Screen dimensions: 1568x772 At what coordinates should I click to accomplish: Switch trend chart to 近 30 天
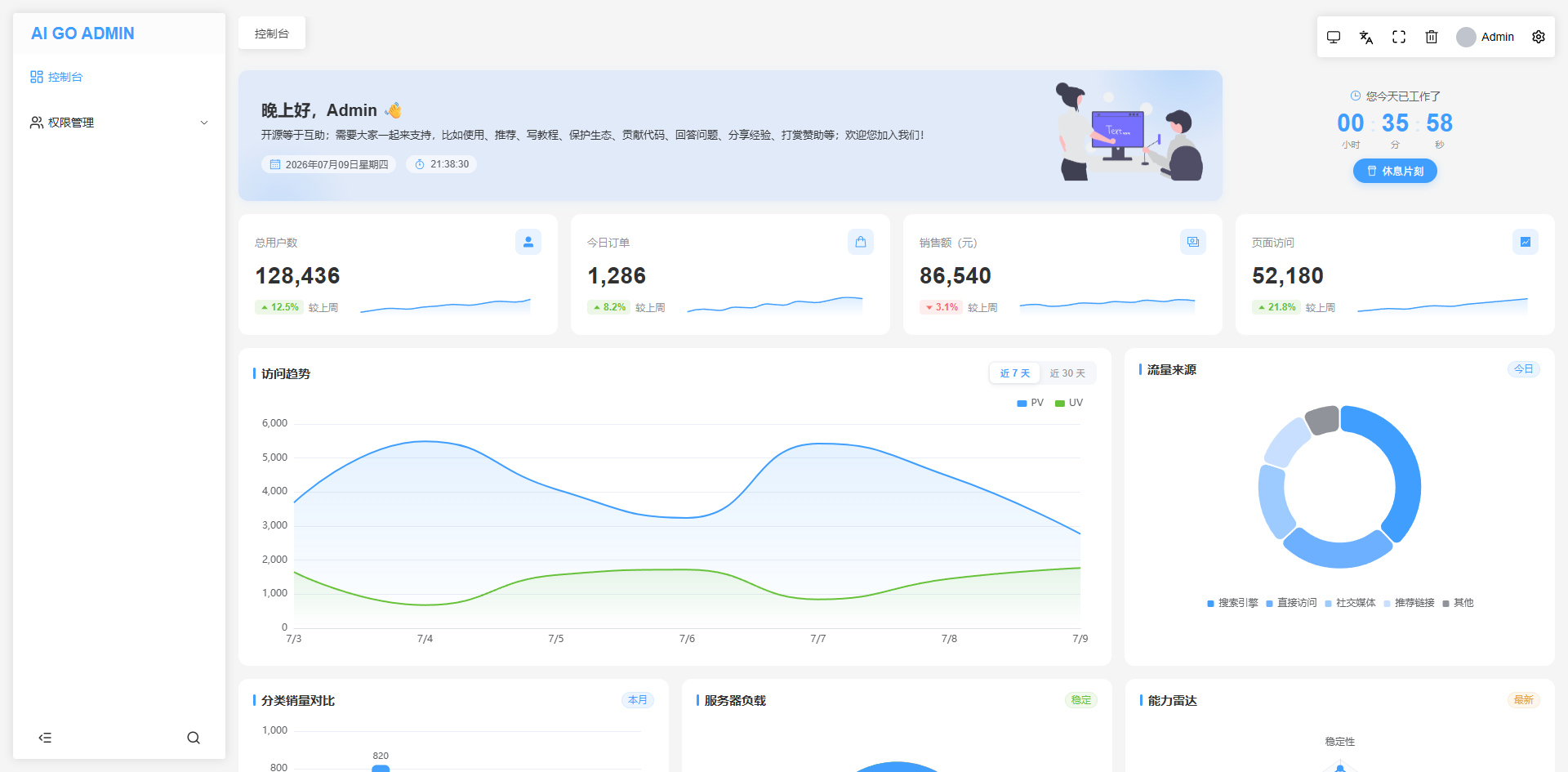click(1067, 373)
